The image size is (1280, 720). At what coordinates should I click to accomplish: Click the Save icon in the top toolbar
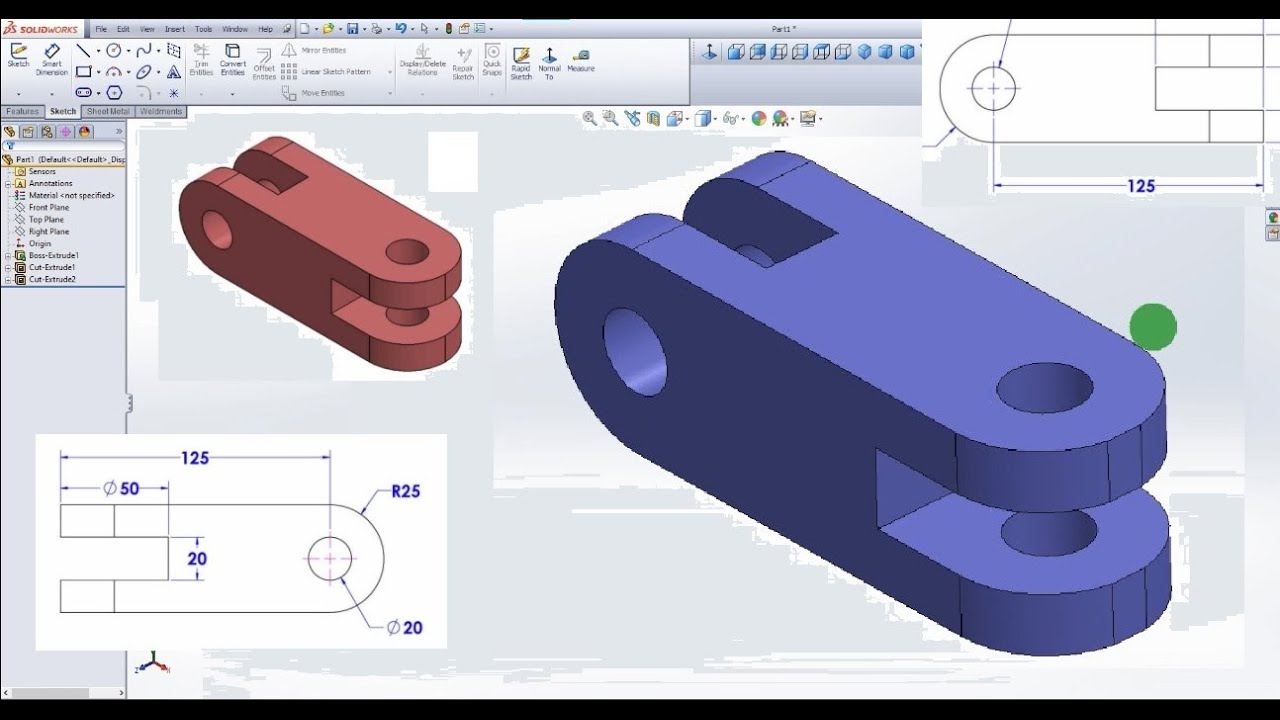point(352,29)
